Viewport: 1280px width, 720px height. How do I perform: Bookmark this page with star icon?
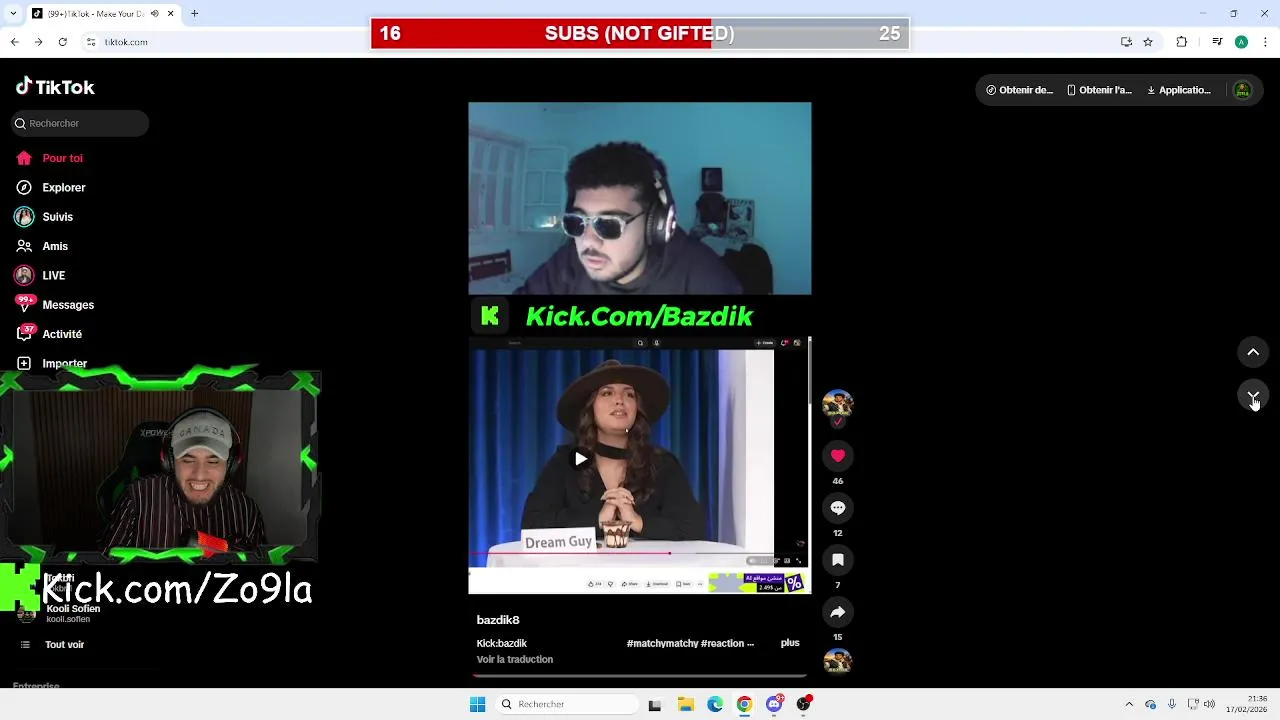(x=1148, y=42)
